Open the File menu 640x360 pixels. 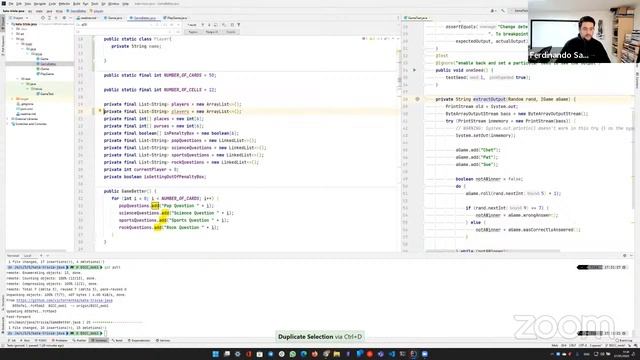[x=11, y=4]
